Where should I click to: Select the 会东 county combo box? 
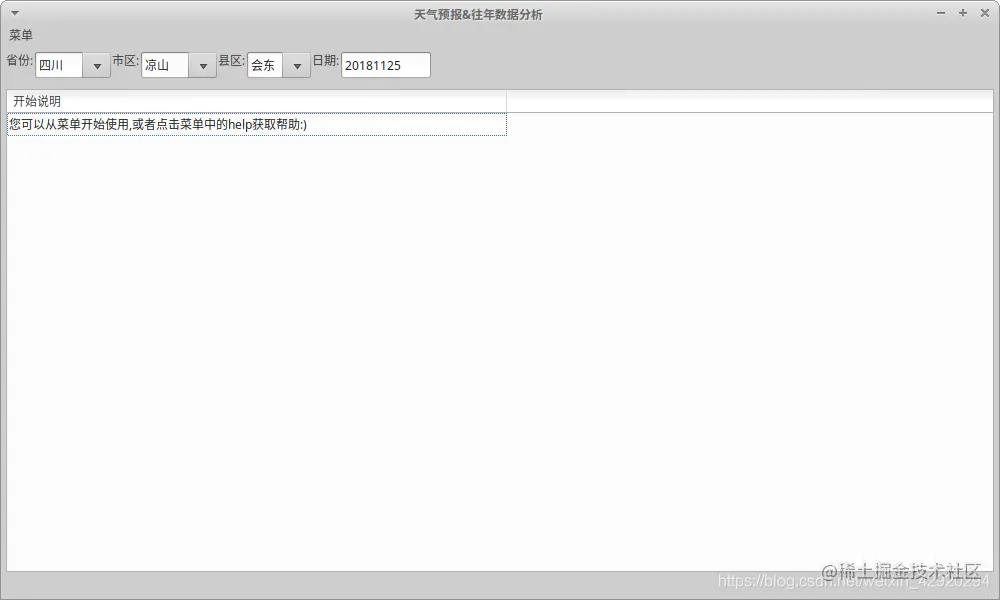point(265,64)
